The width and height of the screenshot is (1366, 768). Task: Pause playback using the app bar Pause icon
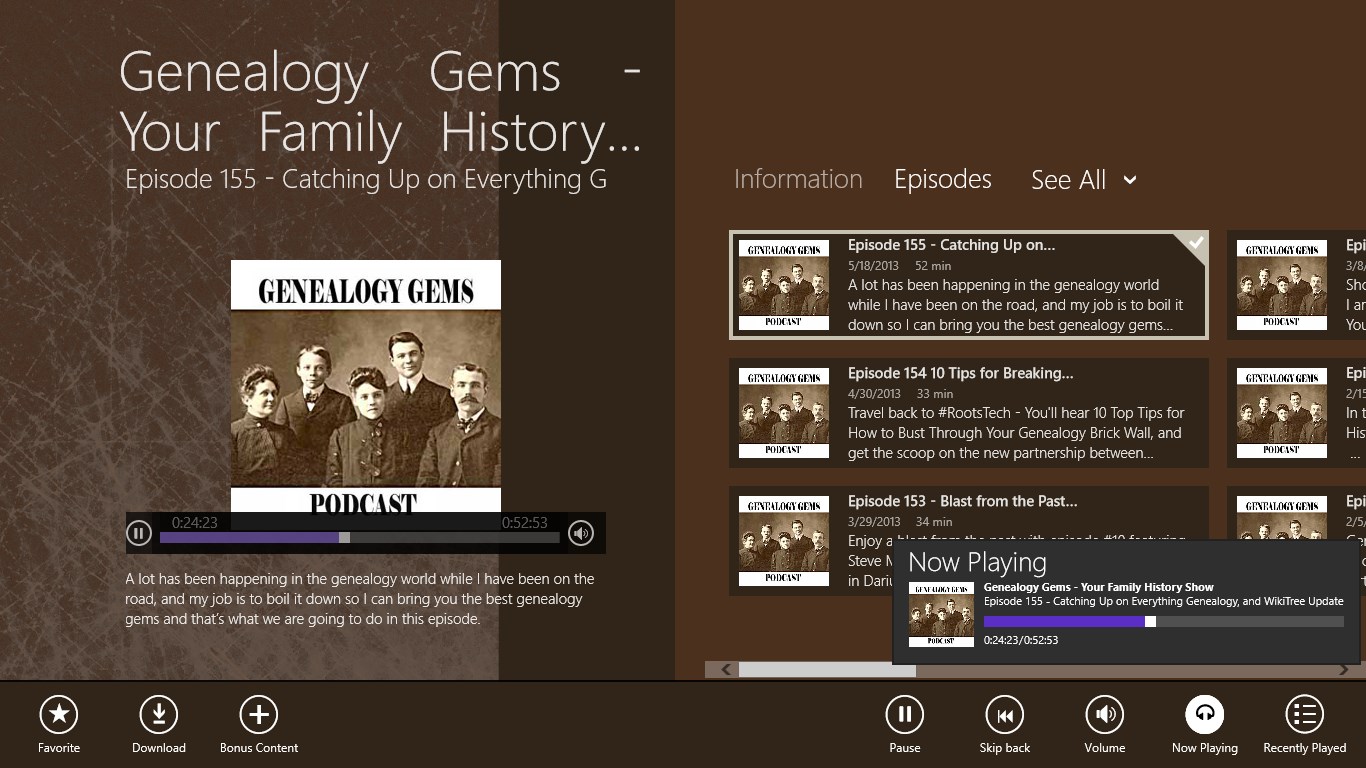pos(904,714)
